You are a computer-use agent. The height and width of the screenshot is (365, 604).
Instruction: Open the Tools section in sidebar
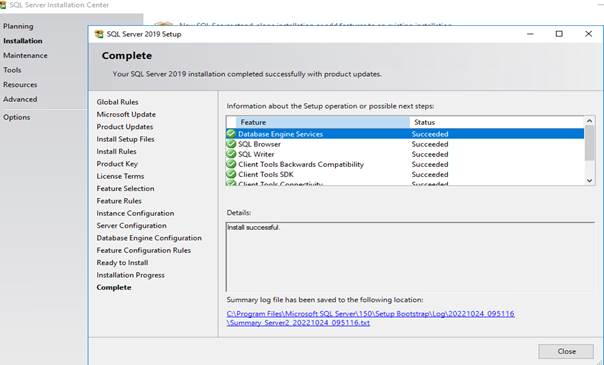pyautogui.click(x=12, y=70)
